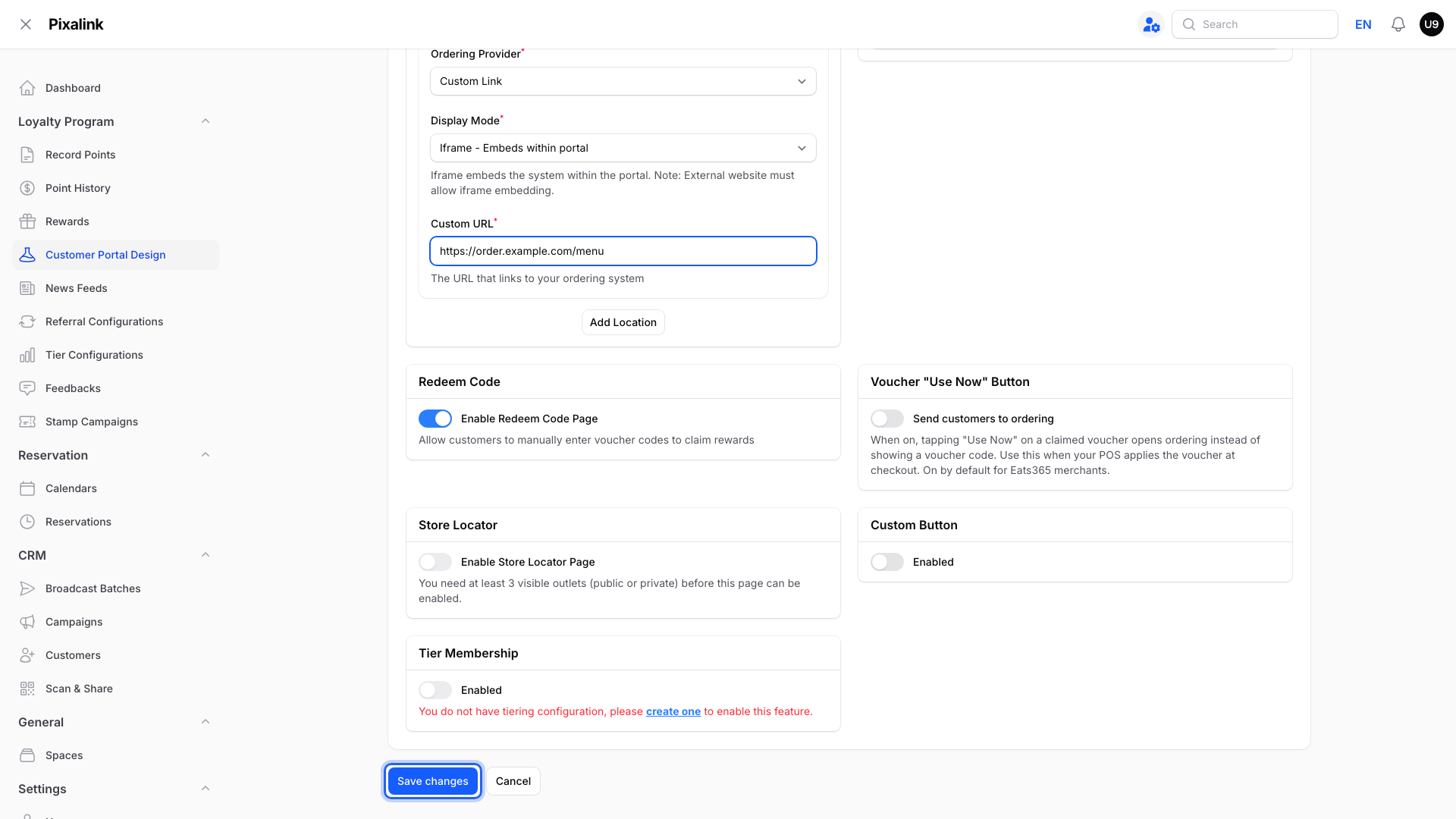Click the Feedbacks chat bubble icon
Image resolution: width=1456 pixels, height=819 pixels.
point(27,388)
